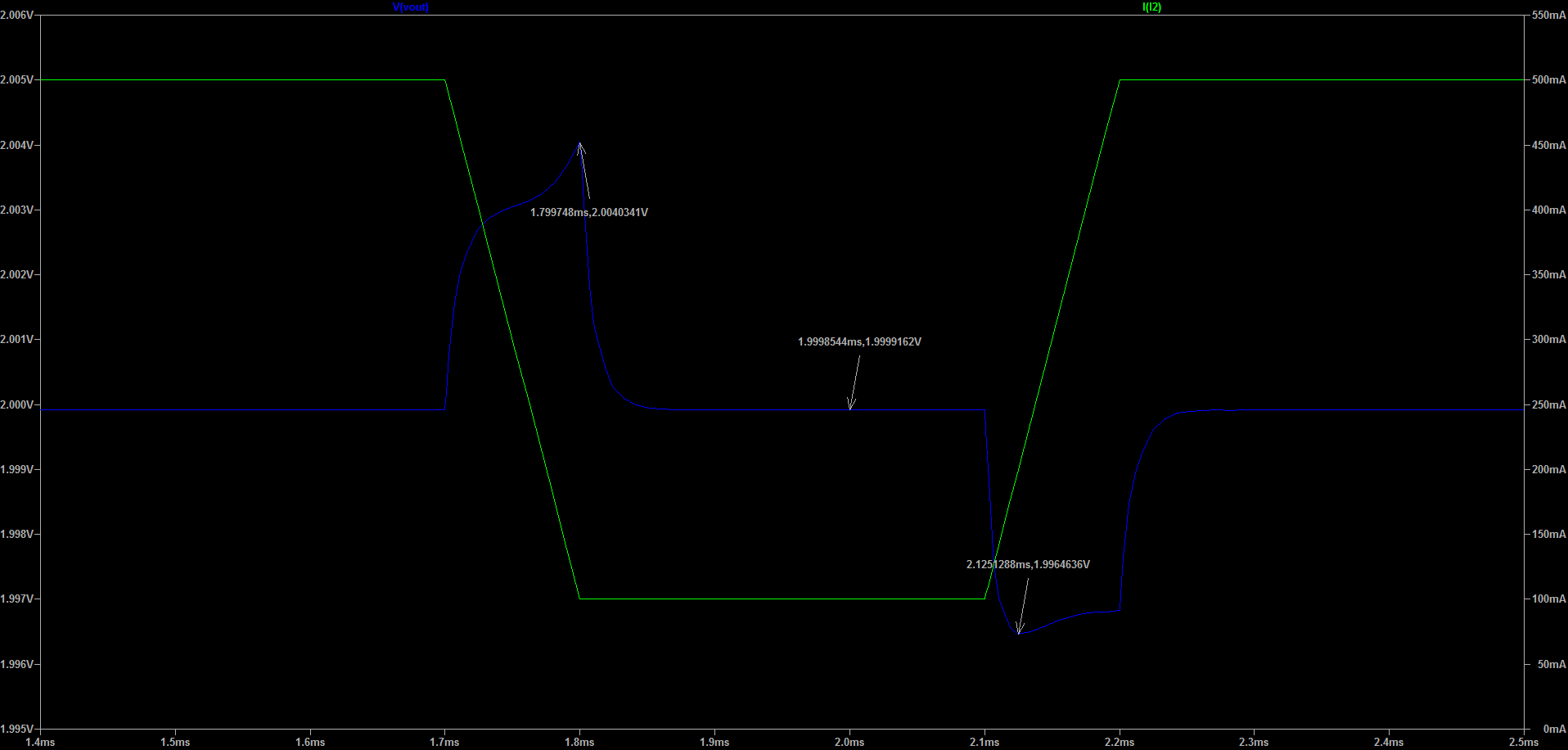Click the 350mA right axis label
Viewport: 1568px width, 750px height.
1548,275
